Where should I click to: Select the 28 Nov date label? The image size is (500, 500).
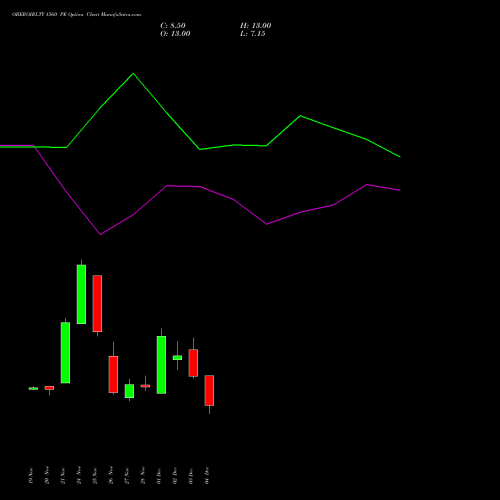click(143, 476)
